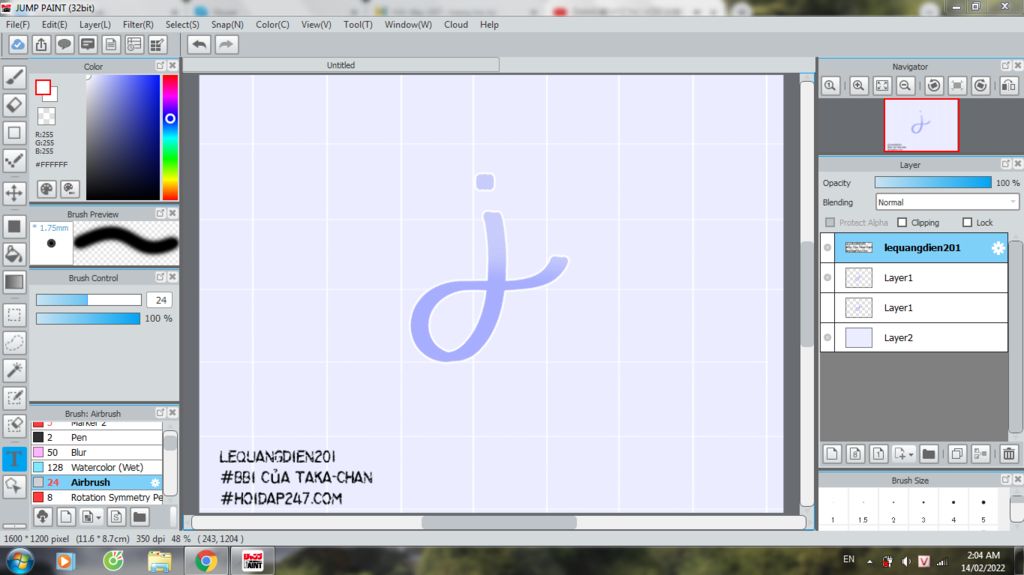Rotate canvas left in Navigator
Image resolution: width=1024 pixels, height=575 pixels.
click(x=934, y=86)
